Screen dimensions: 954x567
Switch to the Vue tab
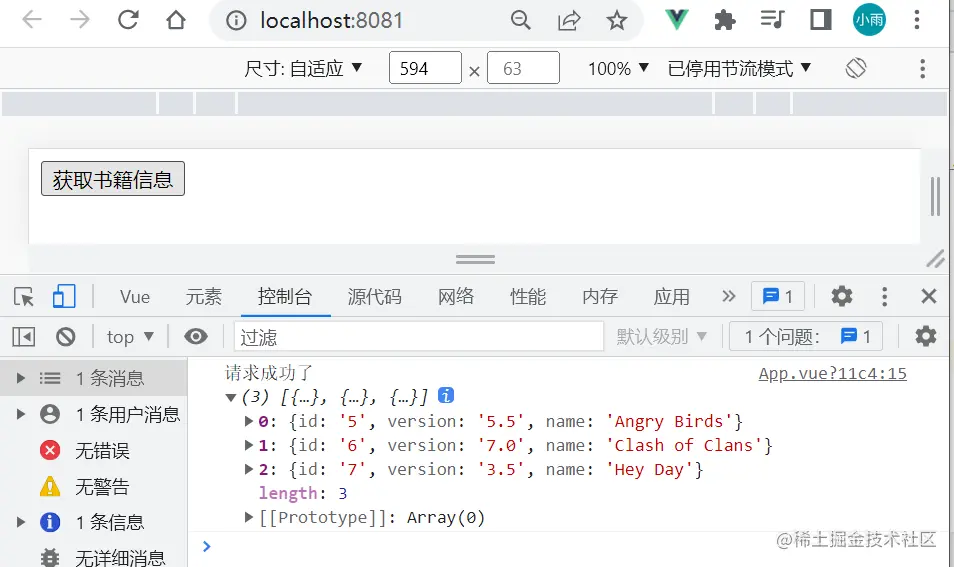point(134,297)
